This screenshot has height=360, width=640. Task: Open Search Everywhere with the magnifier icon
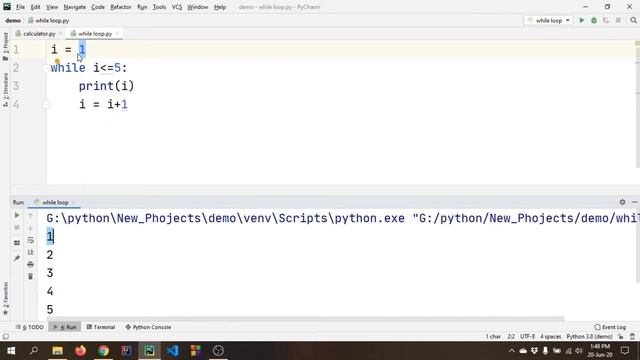633,20
